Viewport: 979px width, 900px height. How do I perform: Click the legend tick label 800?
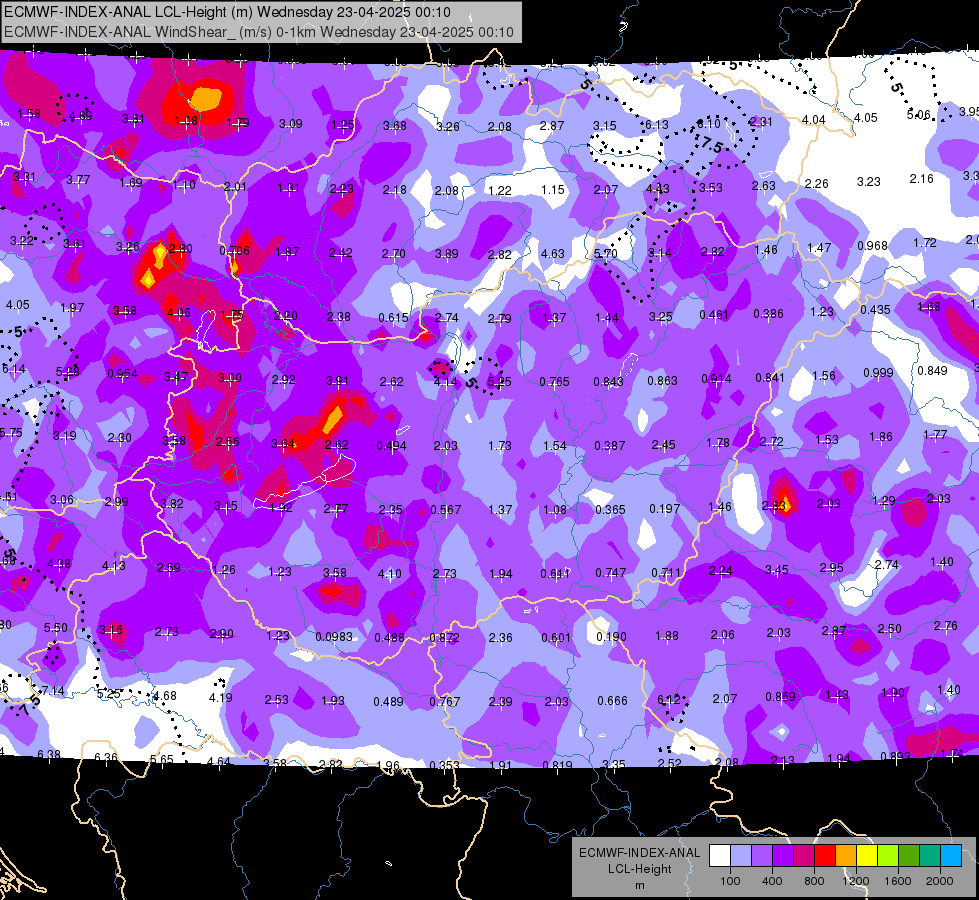[814, 881]
